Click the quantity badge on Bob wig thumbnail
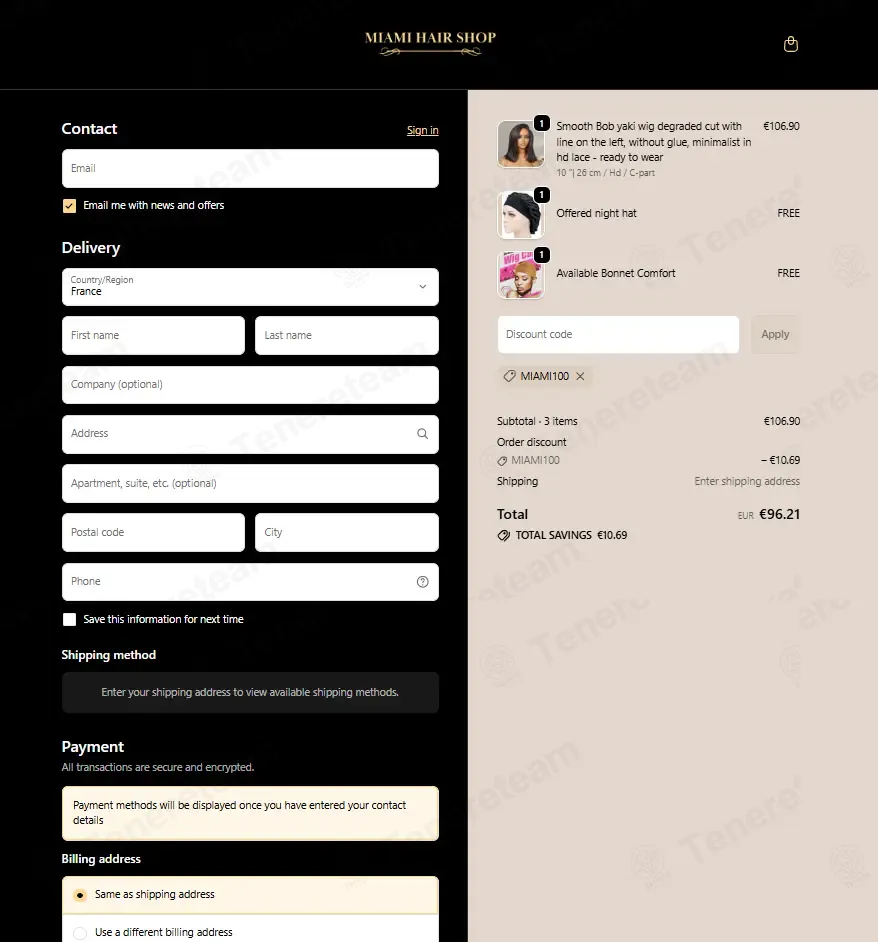This screenshot has height=942, width=878. (541, 123)
